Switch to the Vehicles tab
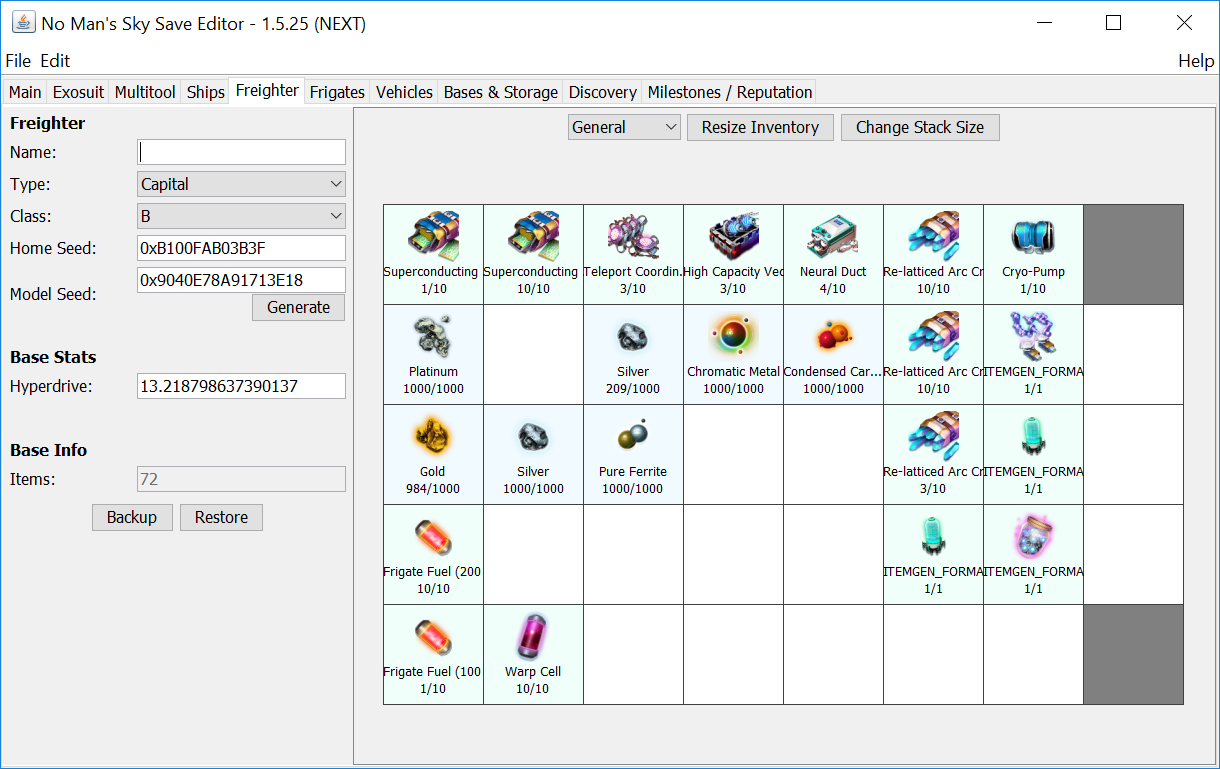 tap(404, 92)
